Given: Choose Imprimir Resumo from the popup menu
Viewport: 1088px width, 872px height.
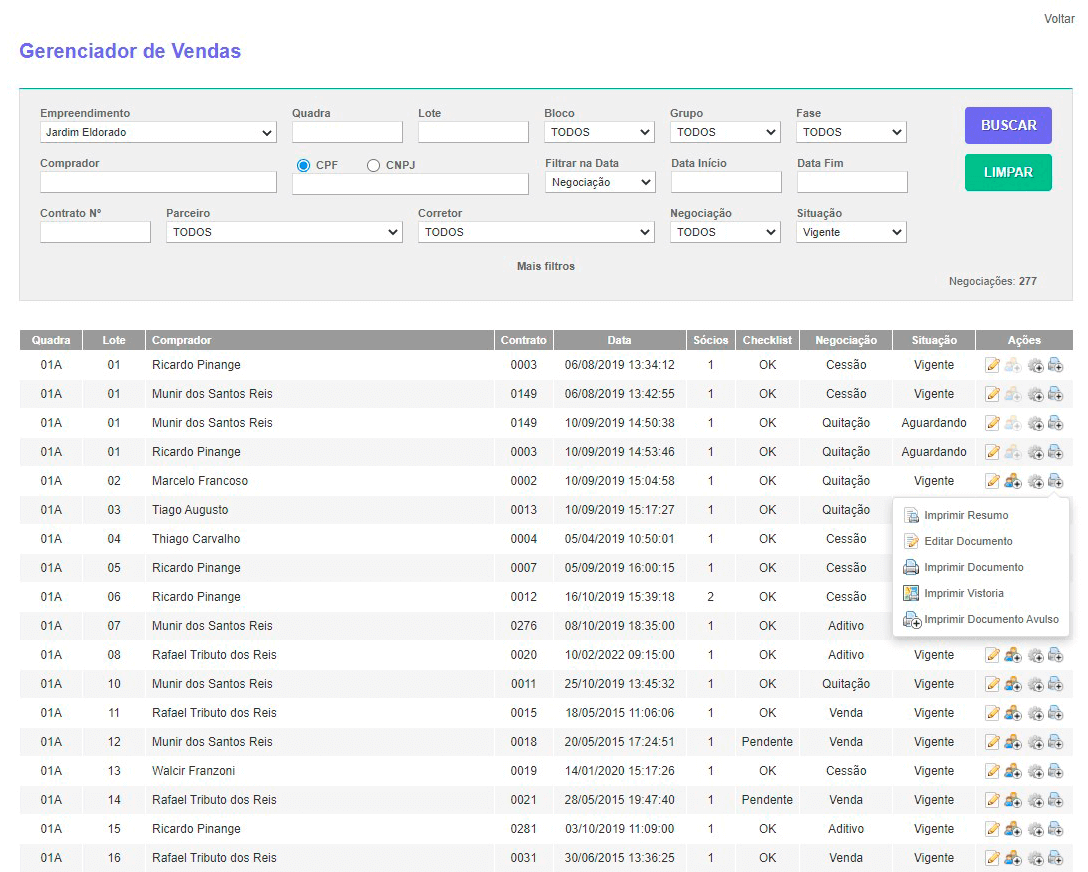Looking at the screenshot, I should (x=965, y=516).
